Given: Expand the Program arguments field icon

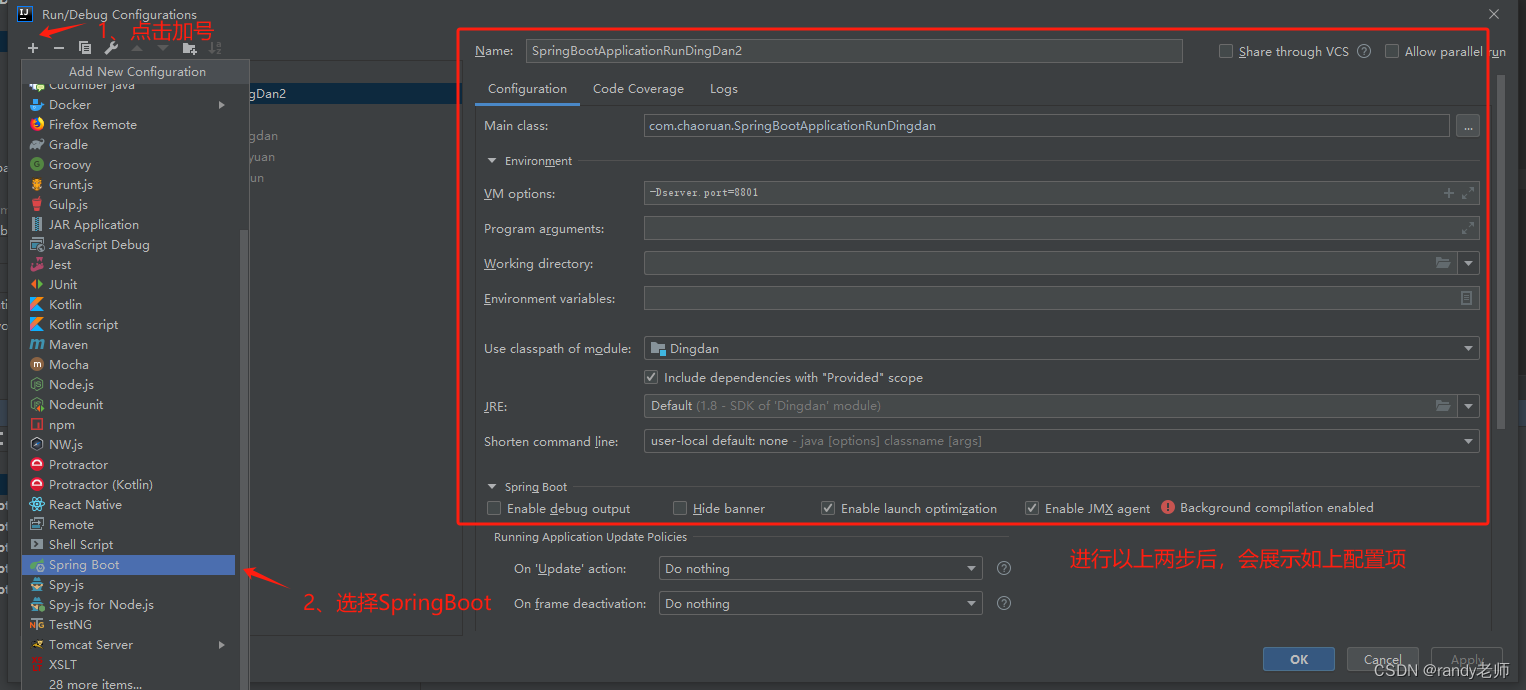Looking at the screenshot, I should click(x=1468, y=228).
